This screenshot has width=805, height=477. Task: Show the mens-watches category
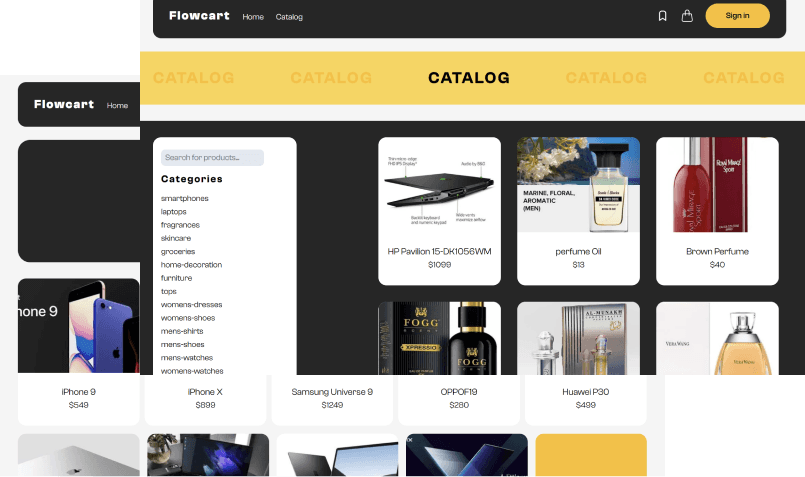coord(187,358)
